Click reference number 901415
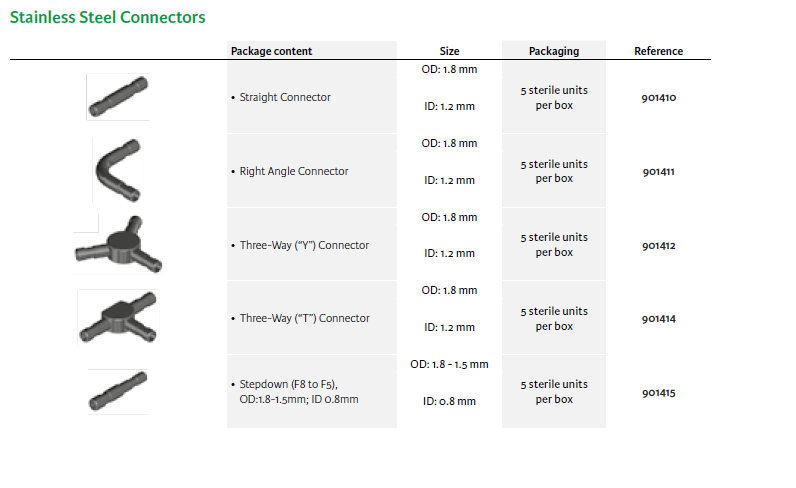The width and height of the screenshot is (796, 488). click(x=659, y=393)
